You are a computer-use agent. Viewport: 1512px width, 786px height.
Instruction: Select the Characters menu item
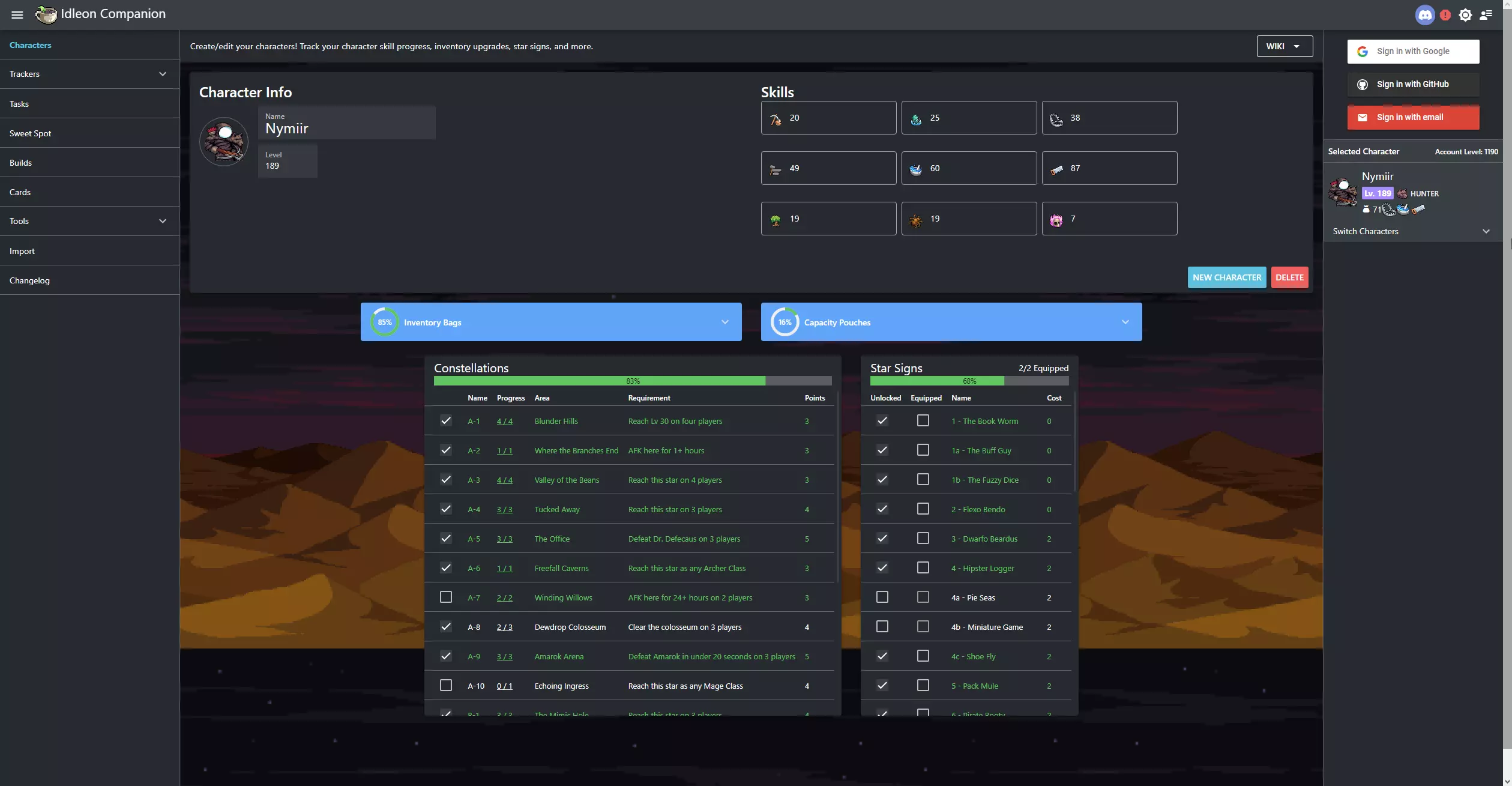(x=30, y=44)
